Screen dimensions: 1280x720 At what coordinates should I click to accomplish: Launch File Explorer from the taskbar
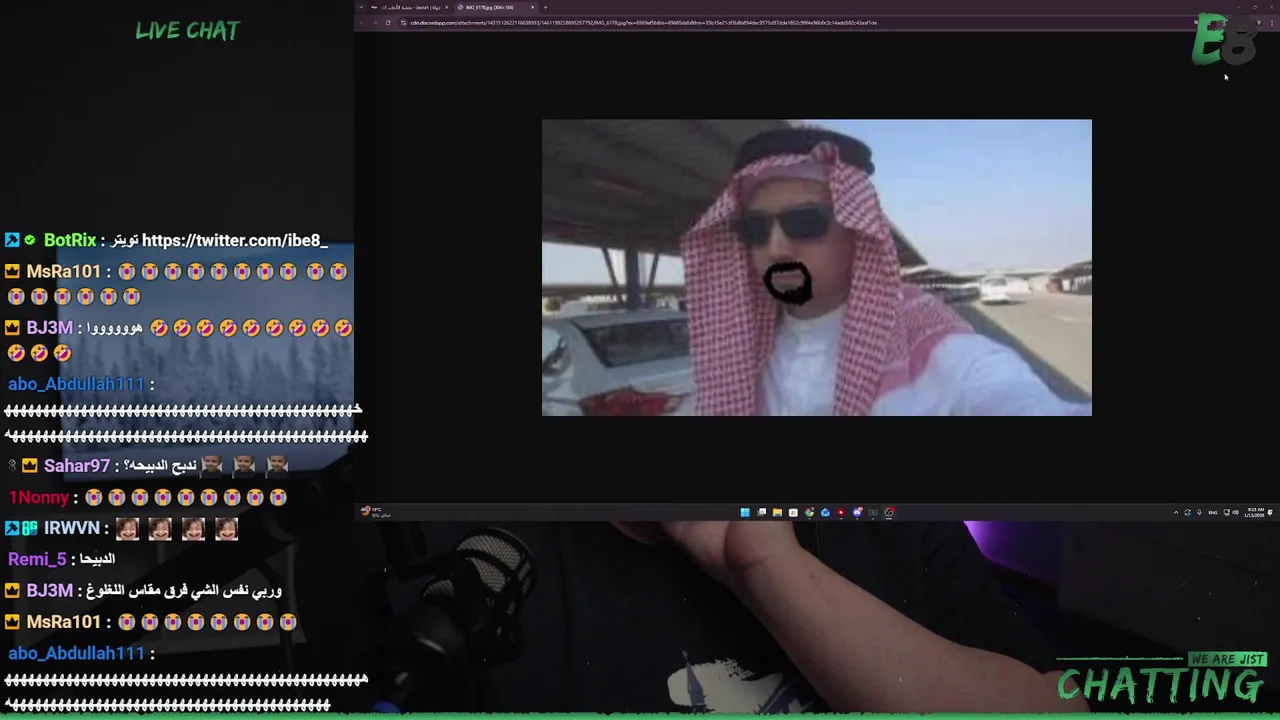point(777,512)
